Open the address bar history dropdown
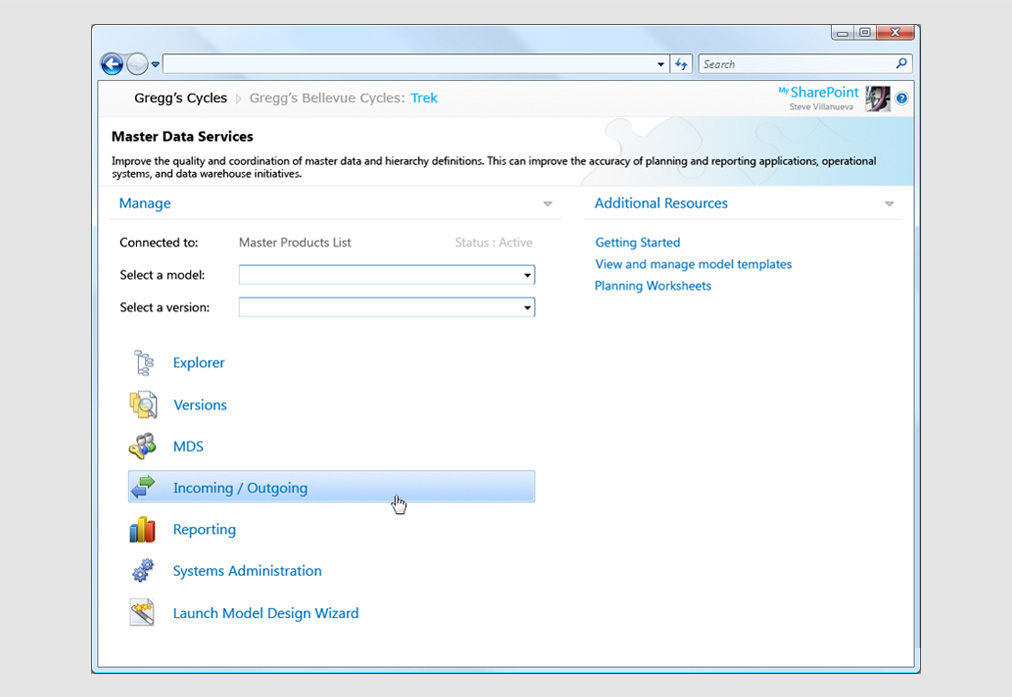1012x697 pixels. (x=661, y=64)
